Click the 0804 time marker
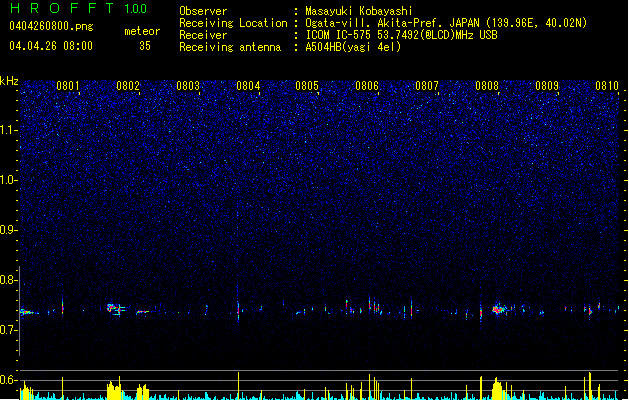 click(x=248, y=85)
